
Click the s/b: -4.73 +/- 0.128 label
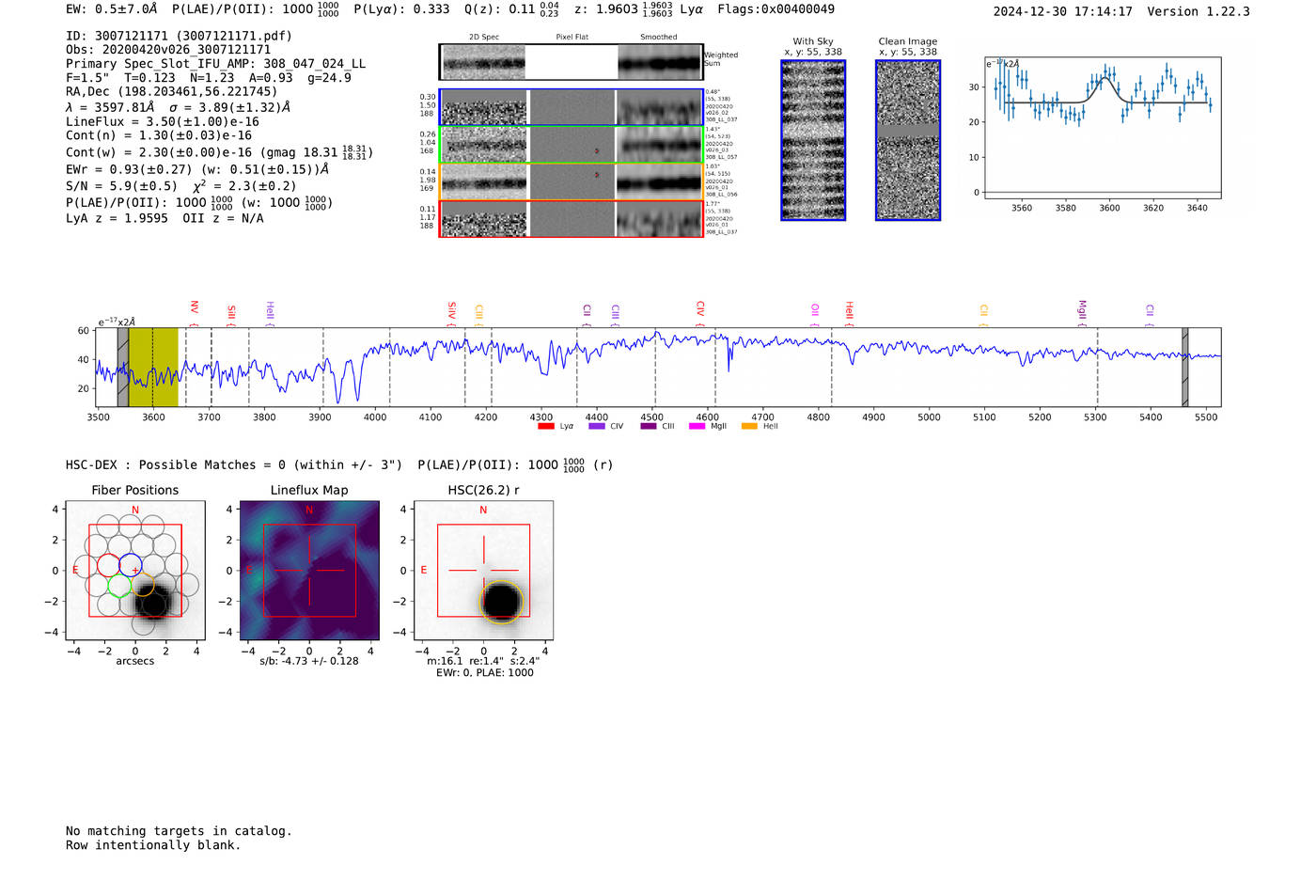point(309,661)
